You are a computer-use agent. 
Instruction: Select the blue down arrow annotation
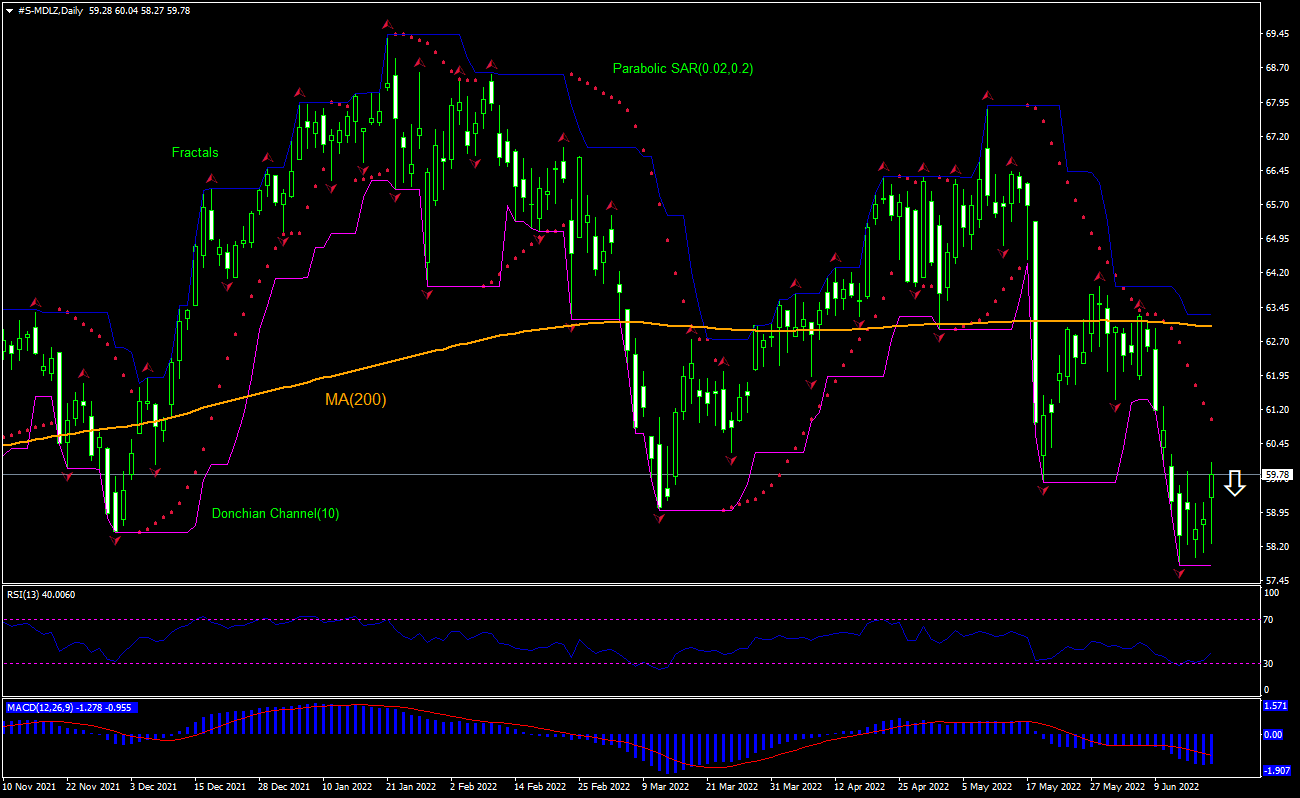1235,483
